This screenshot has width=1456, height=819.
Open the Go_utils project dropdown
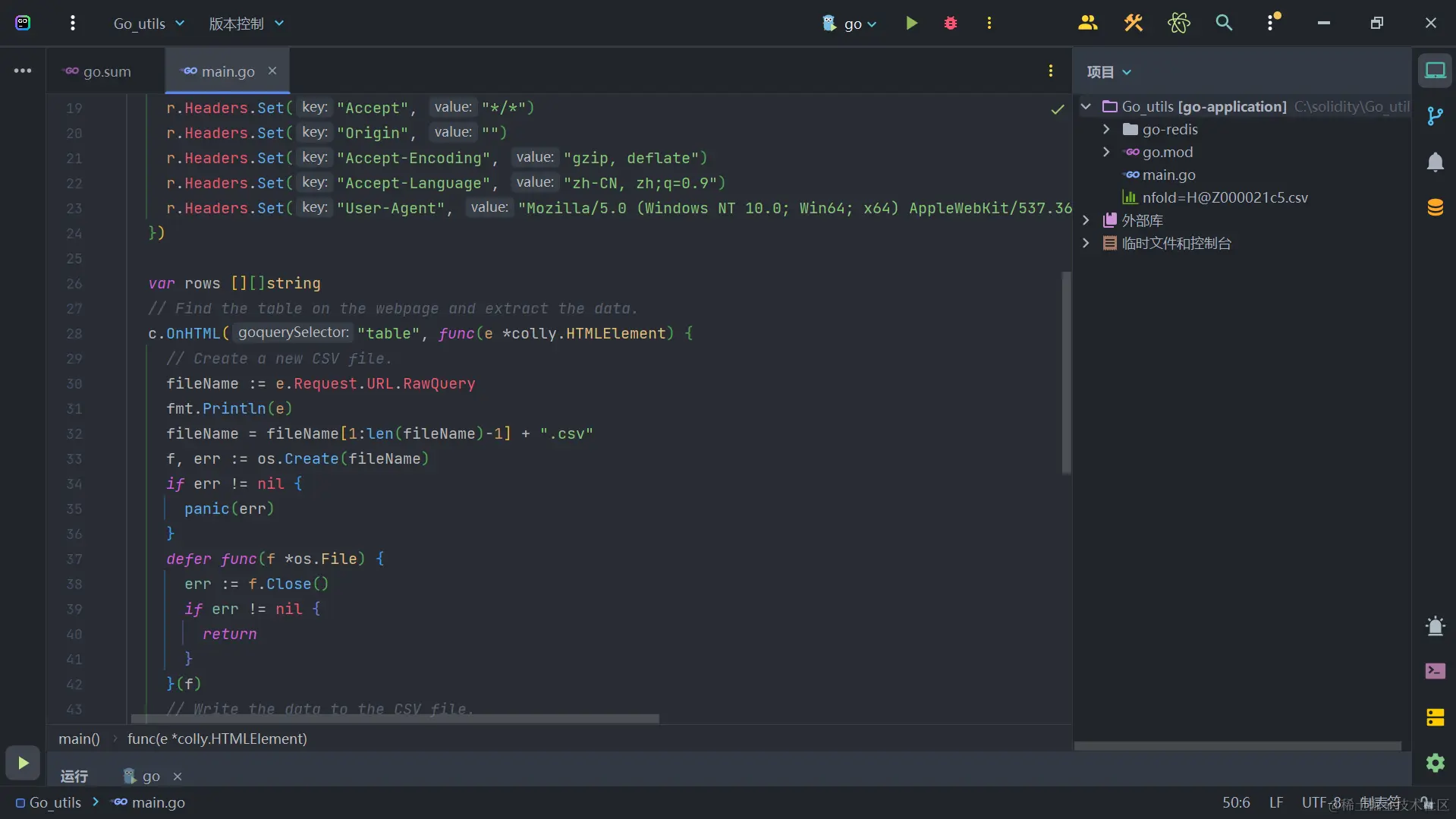click(x=149, y=24)
